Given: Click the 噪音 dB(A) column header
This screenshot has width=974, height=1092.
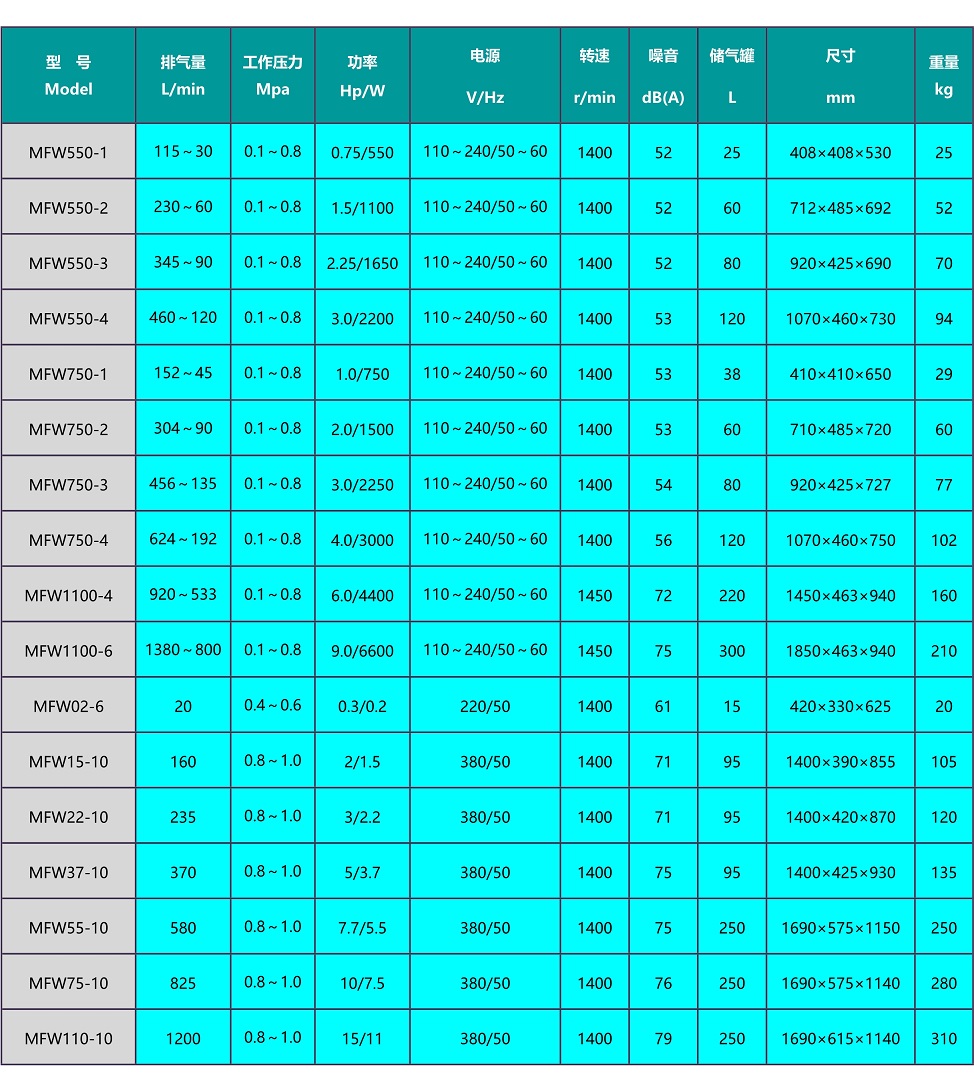Looking at the screenshot, I should 663,75.
